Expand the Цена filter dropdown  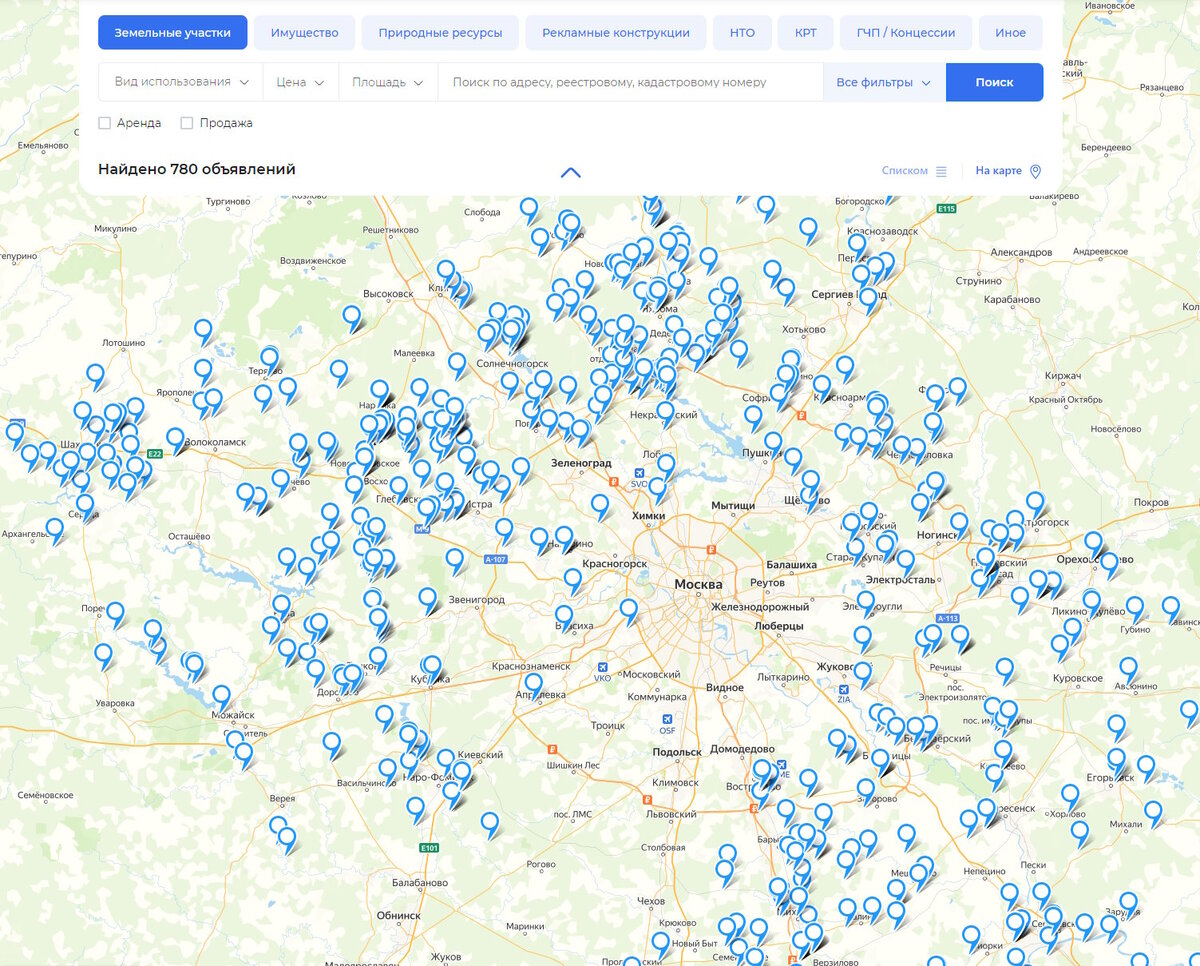click(x=300, y=82)
